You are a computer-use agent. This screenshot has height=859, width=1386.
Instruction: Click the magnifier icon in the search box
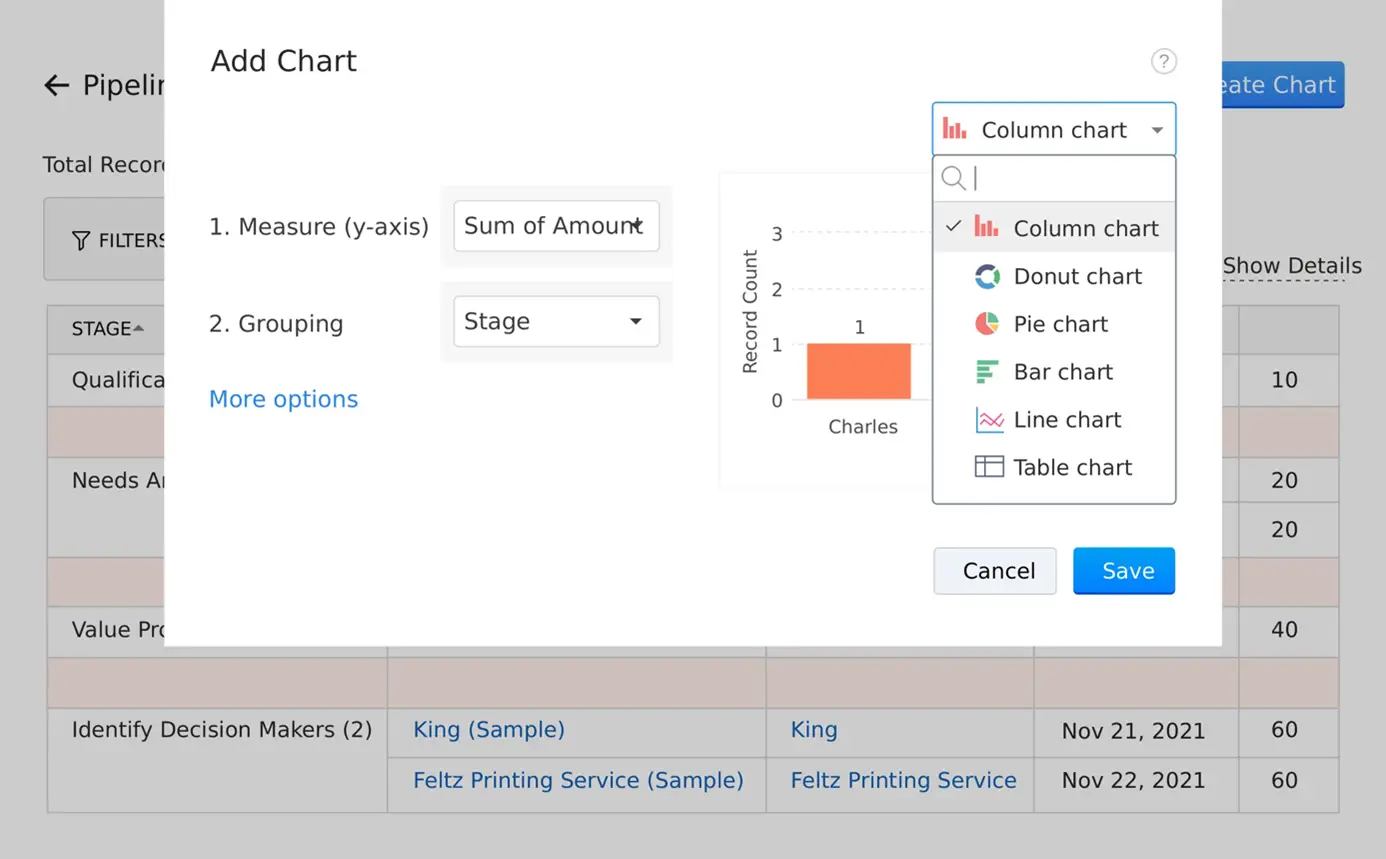pyautogui.click(x=953, y=177)
